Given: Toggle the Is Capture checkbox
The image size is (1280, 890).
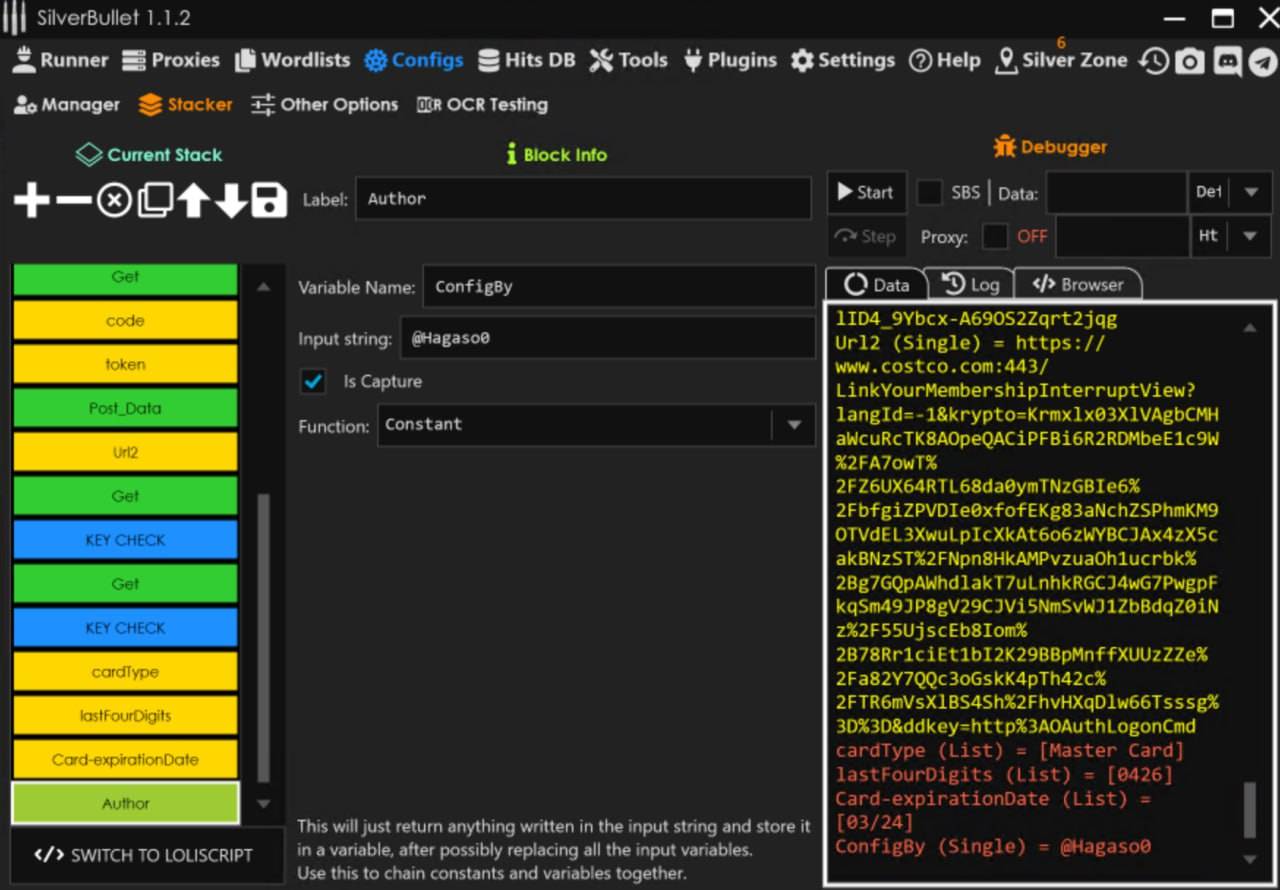Looking at the screenshot, I should pyautogui.click(x=314, y=381).
